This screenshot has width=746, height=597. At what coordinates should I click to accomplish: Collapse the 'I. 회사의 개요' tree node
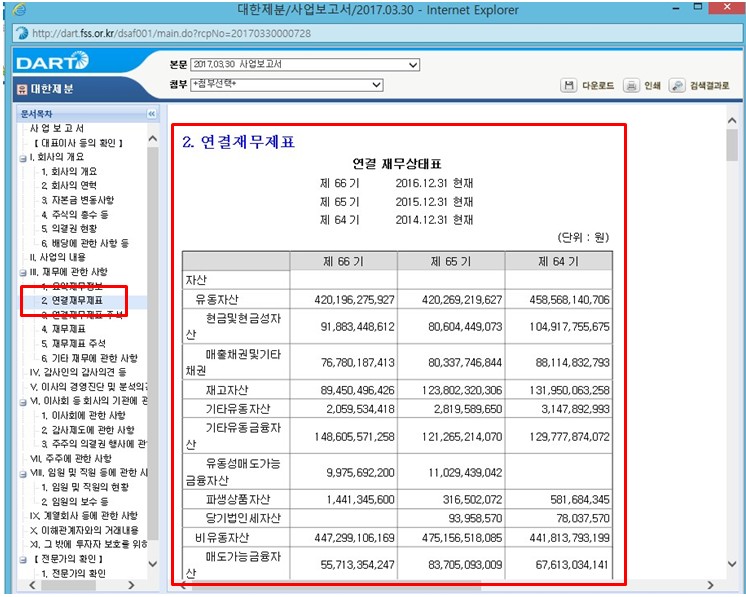(24, 157)
